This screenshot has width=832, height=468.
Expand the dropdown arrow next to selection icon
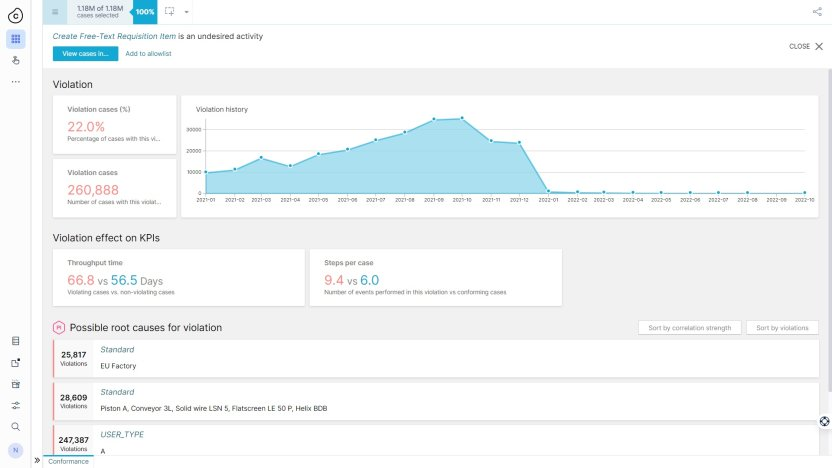[x=186, y=12]
